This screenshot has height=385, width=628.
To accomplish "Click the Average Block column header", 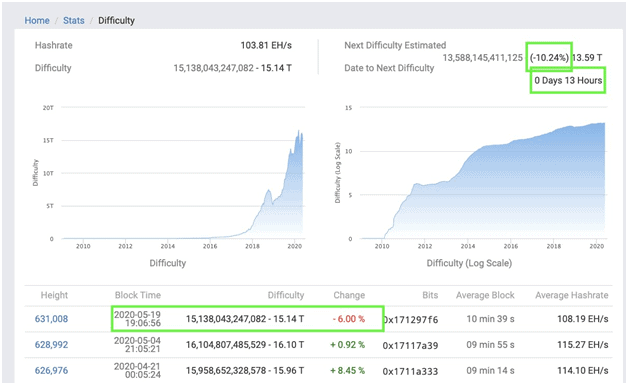I will (x=485, y=295).
